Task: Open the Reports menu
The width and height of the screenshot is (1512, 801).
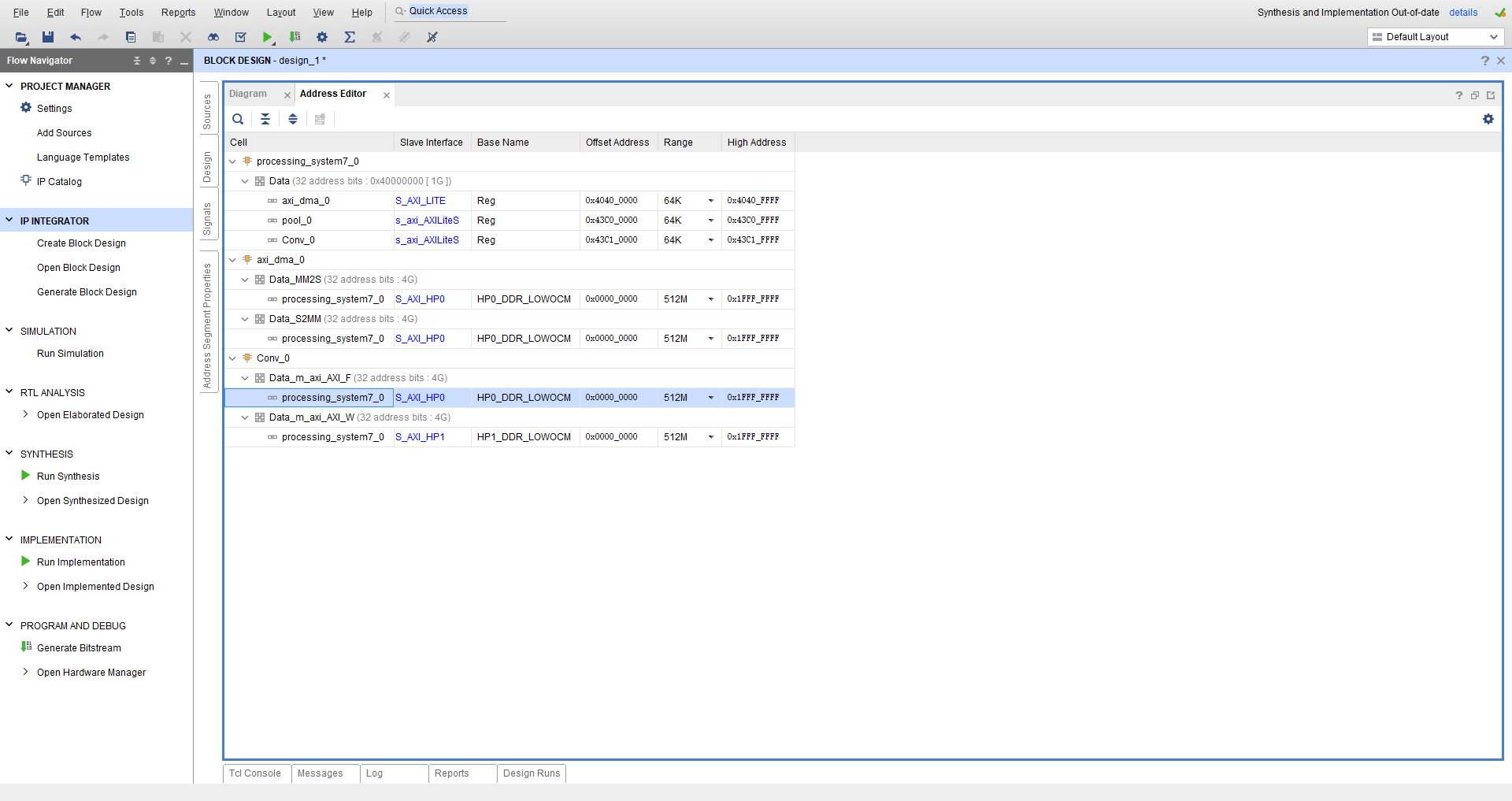Action: pos(178,13)
